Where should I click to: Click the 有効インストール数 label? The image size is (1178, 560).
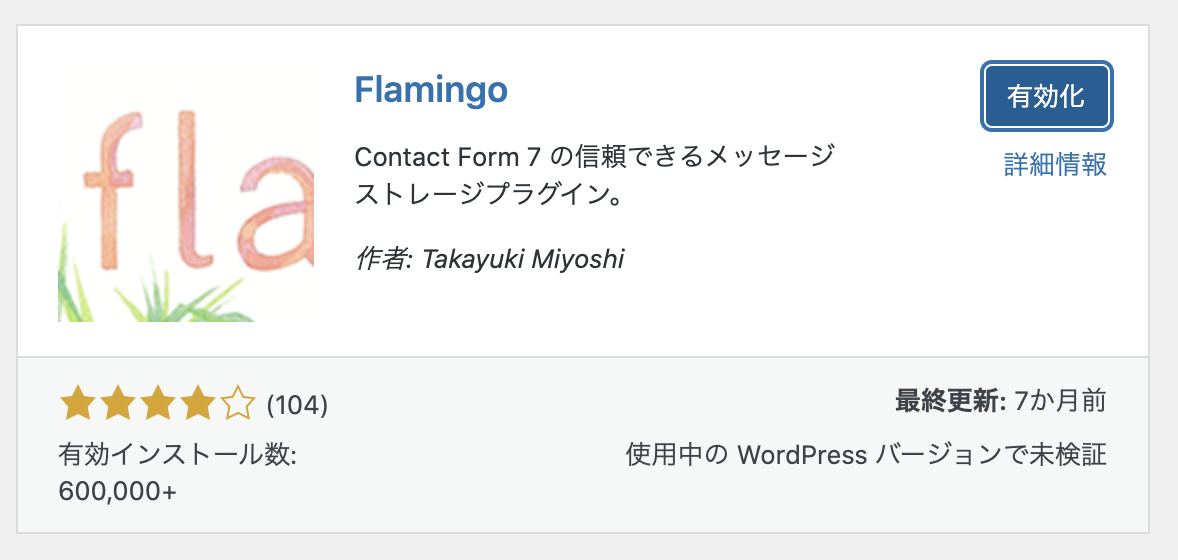tap(177, 455)
